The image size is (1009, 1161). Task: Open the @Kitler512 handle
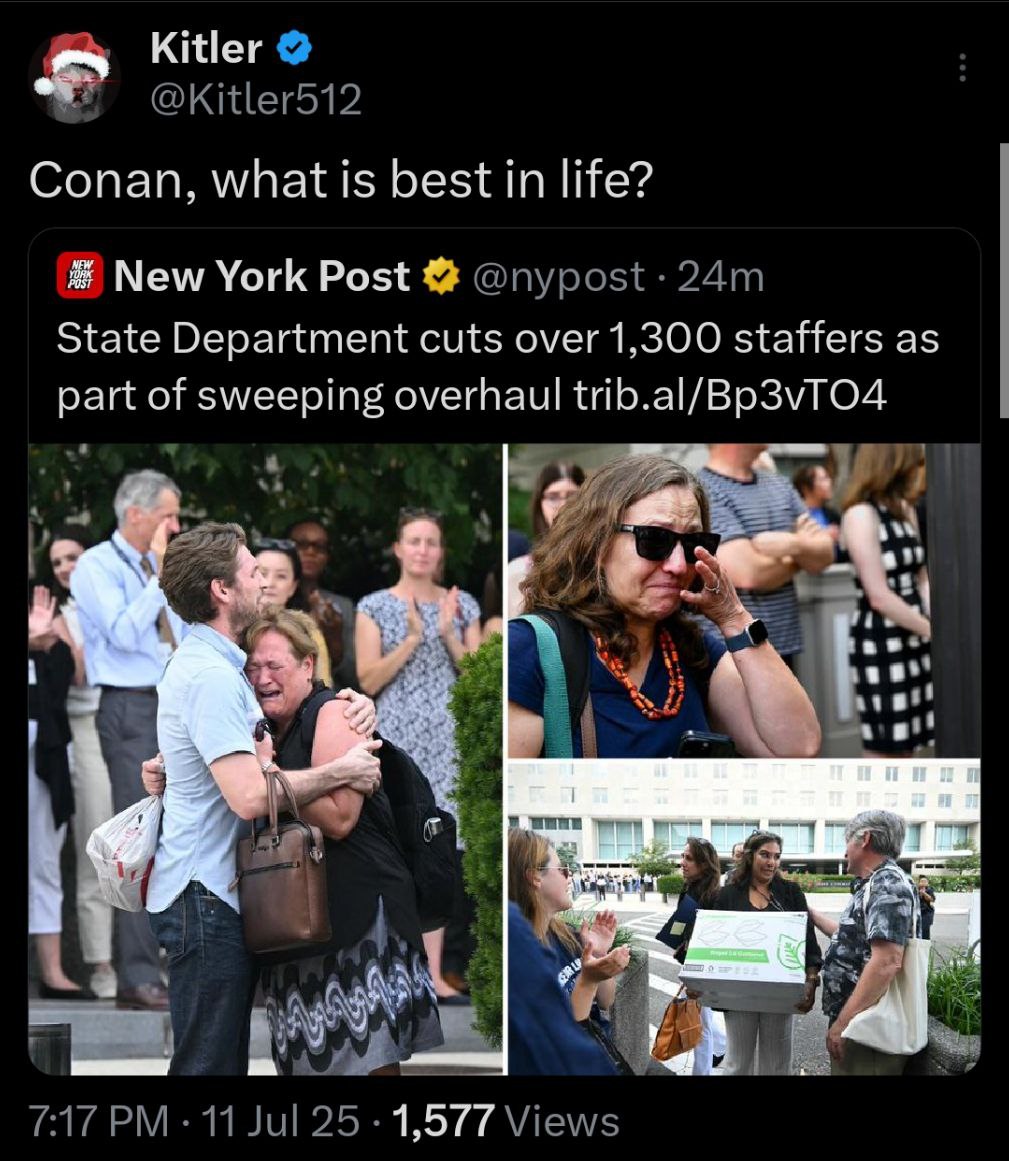pos(256,99)
